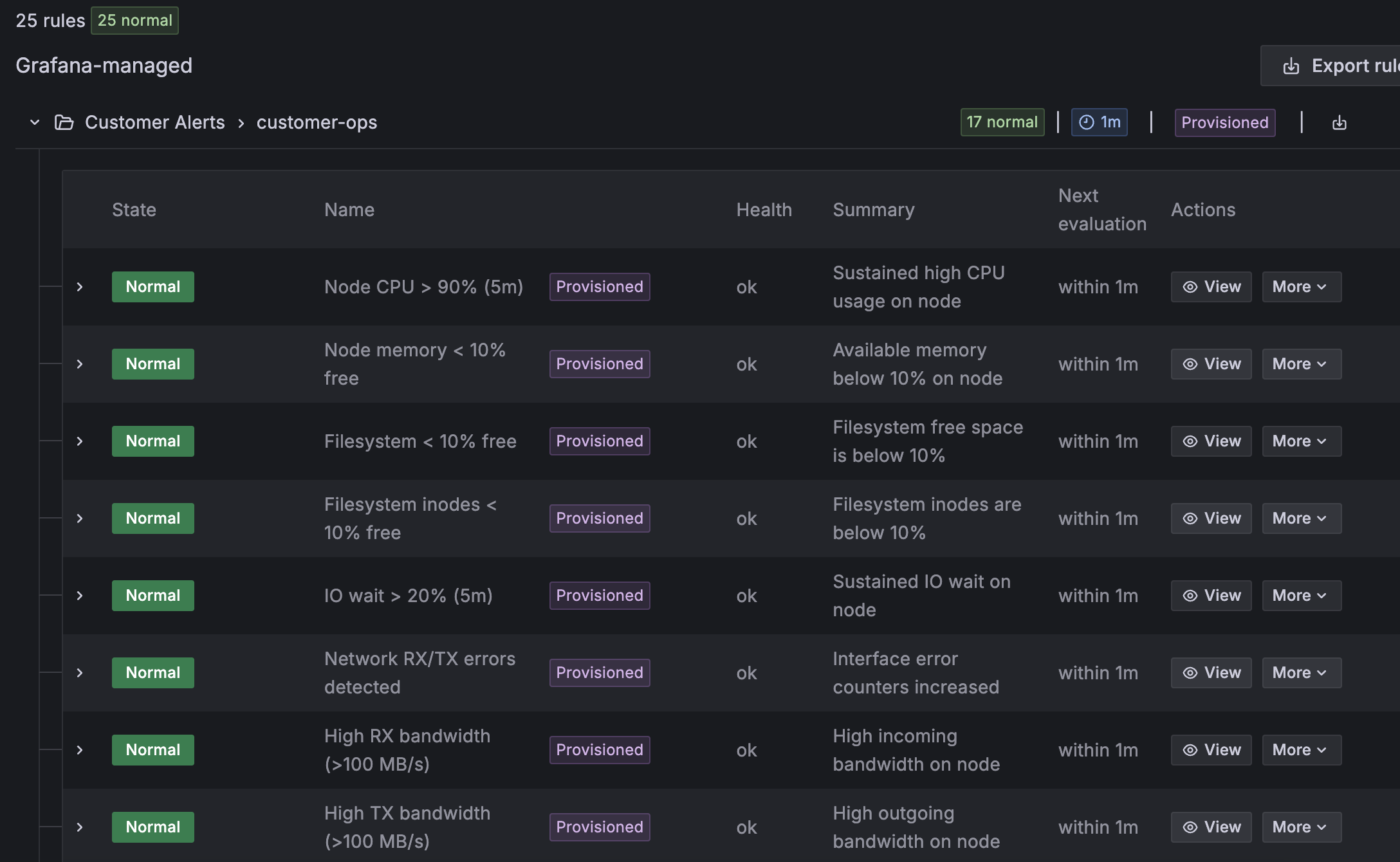Click the Filesystem < 10% free rule name

click(419, 441)
